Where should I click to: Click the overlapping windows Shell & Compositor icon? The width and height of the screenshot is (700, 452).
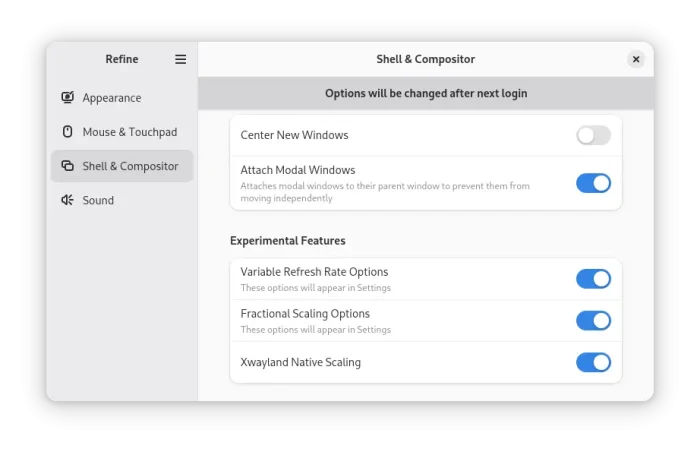pos(67,166)
